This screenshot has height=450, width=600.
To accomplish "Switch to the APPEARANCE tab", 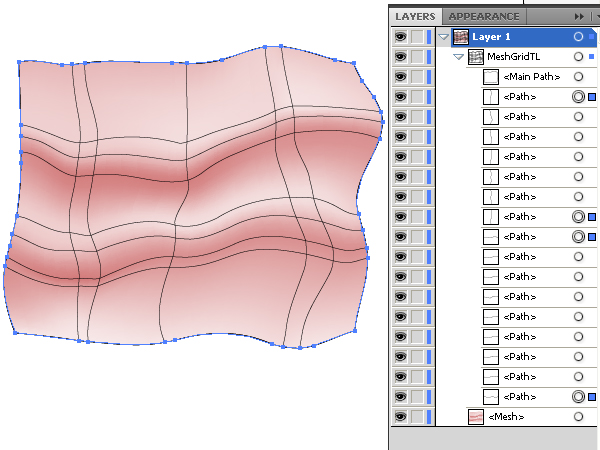I will pos(484,16).
